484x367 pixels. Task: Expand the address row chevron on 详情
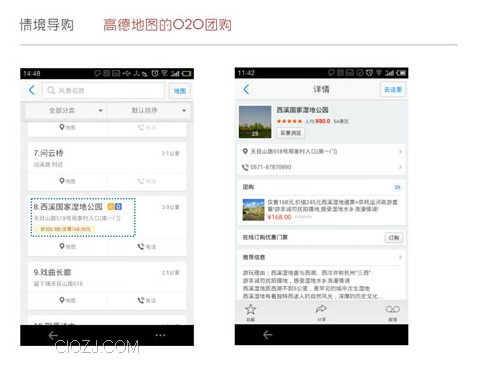[x=400, y=152]
